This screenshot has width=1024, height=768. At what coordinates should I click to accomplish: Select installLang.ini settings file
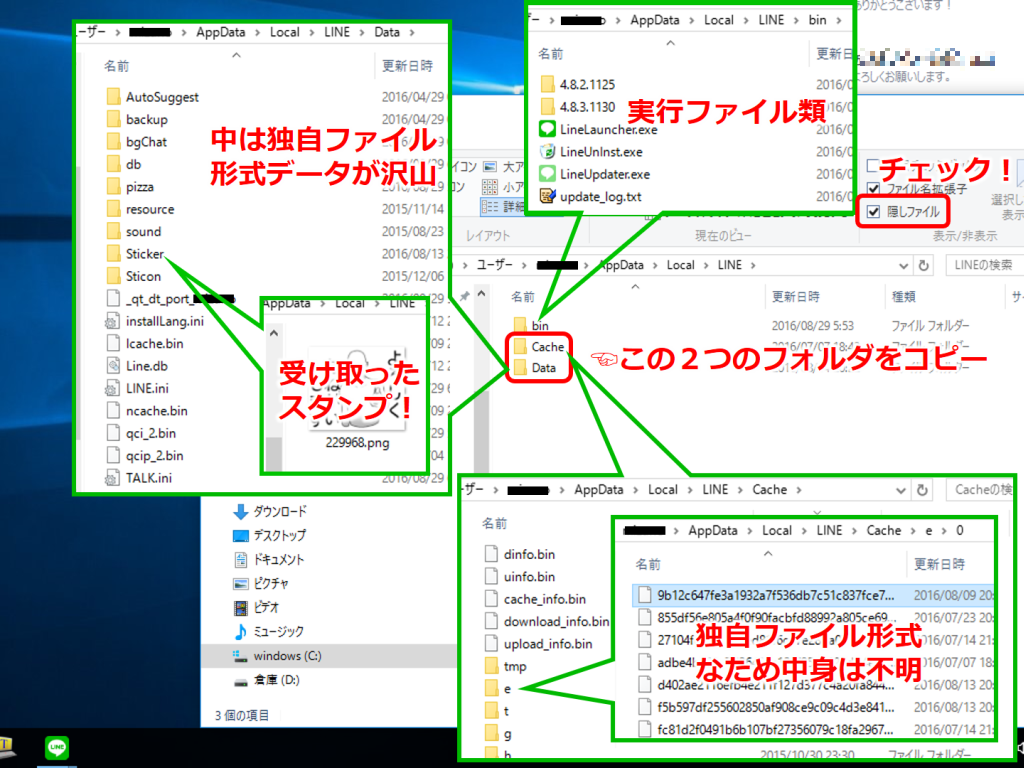coord(155,321)
